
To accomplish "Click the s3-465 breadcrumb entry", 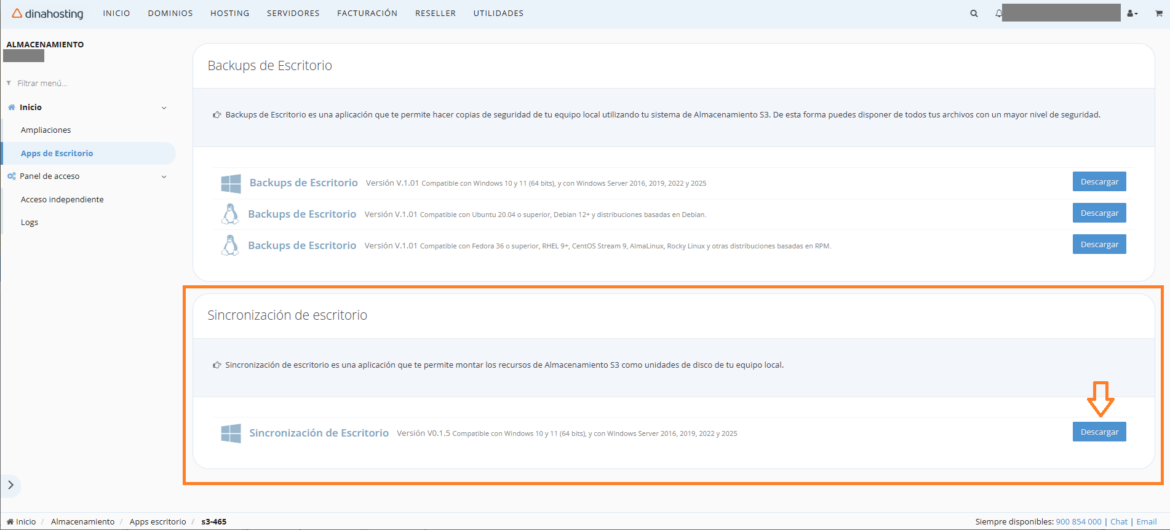I will [x=214, y=521].
